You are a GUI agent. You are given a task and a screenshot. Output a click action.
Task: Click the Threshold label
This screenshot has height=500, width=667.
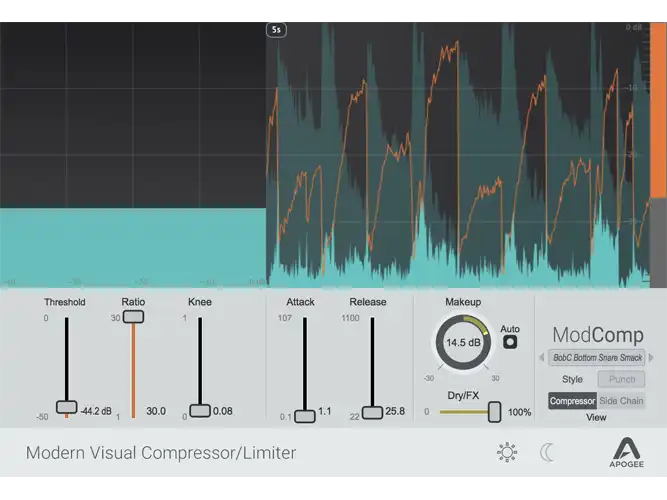65,302
